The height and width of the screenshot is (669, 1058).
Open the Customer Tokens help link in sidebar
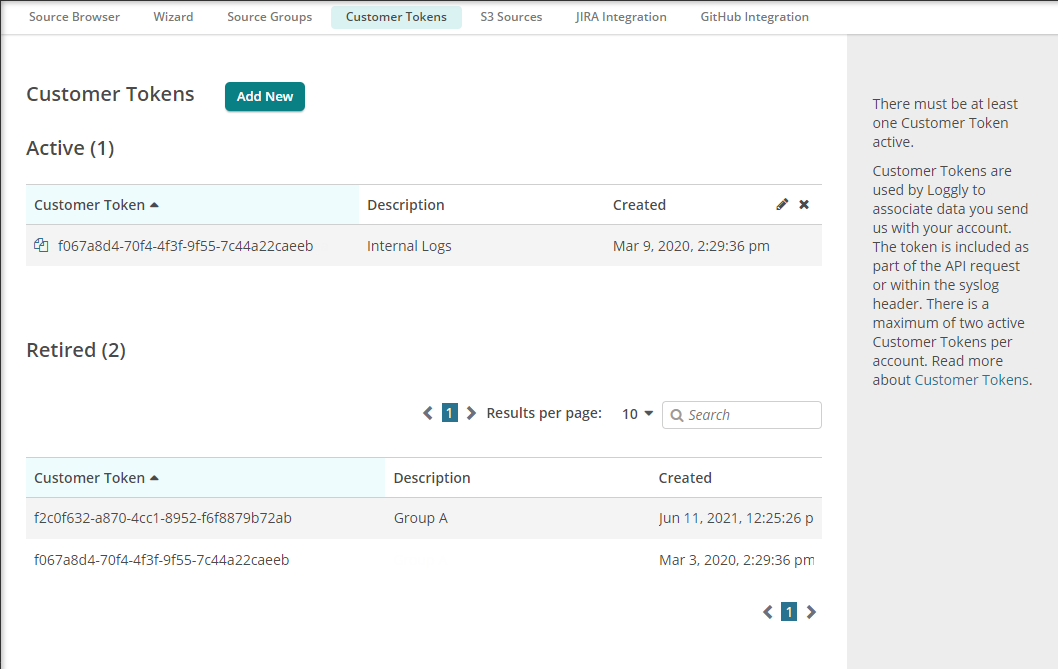971,380
